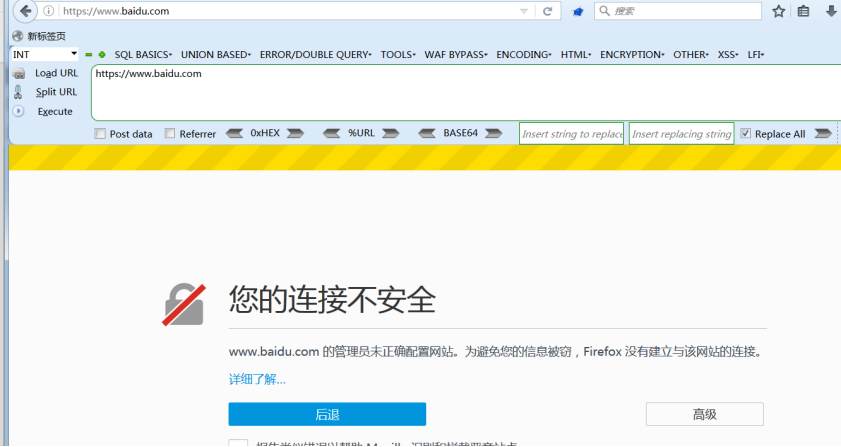Click 0xHEX decode left arrow

point(234,134)
